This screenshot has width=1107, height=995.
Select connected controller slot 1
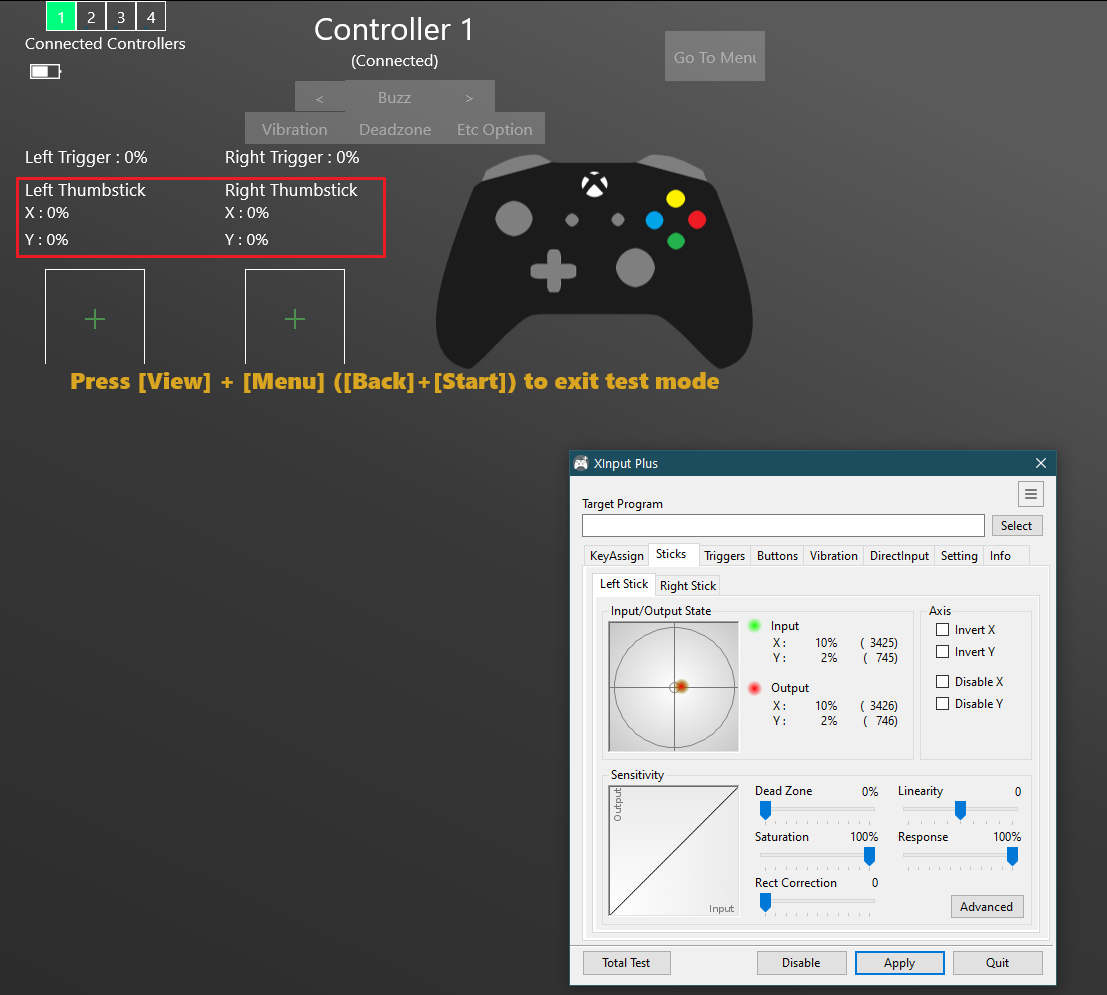click(61, 17)
